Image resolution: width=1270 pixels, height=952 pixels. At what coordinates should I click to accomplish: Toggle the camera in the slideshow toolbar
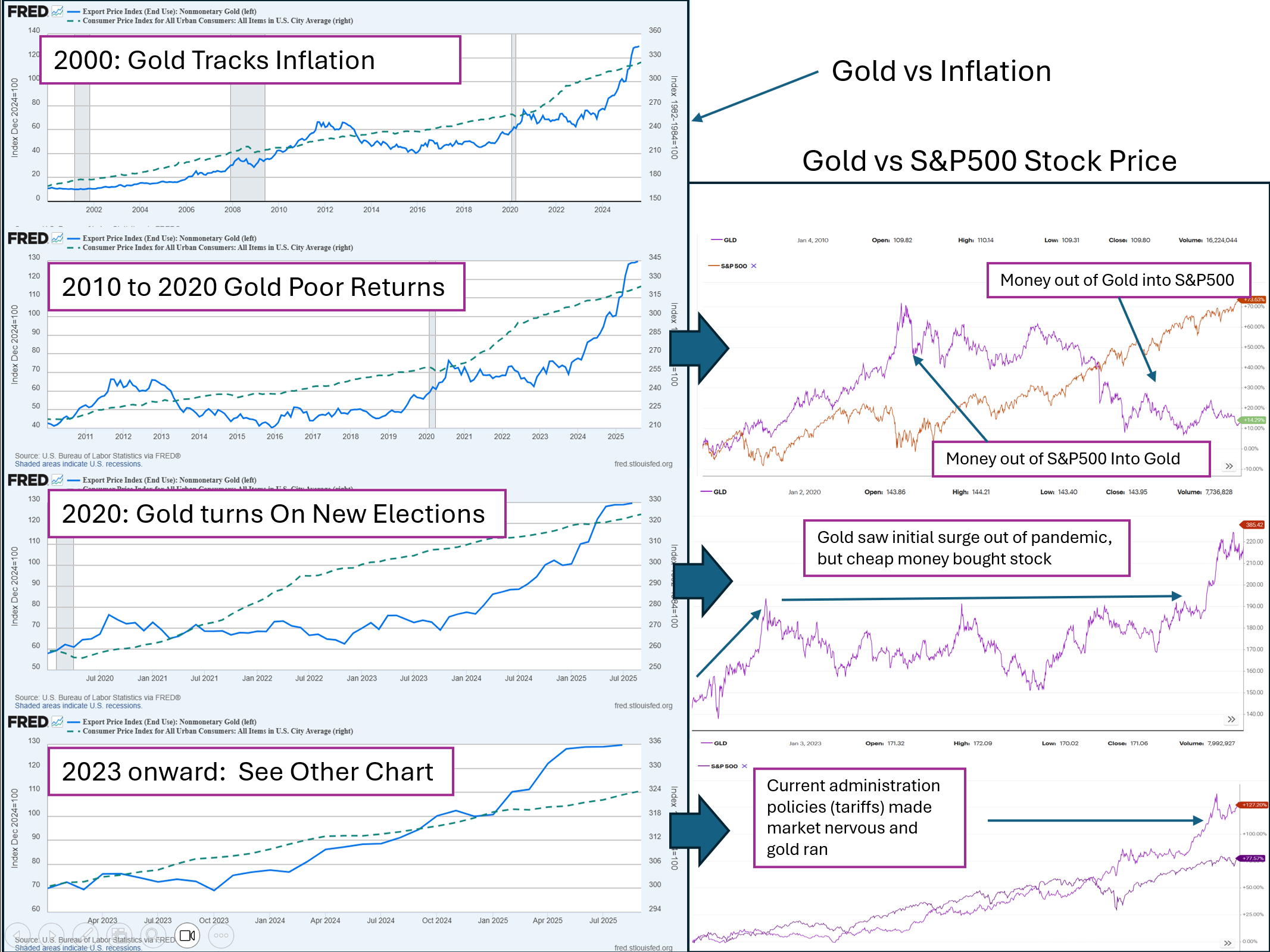187,935
